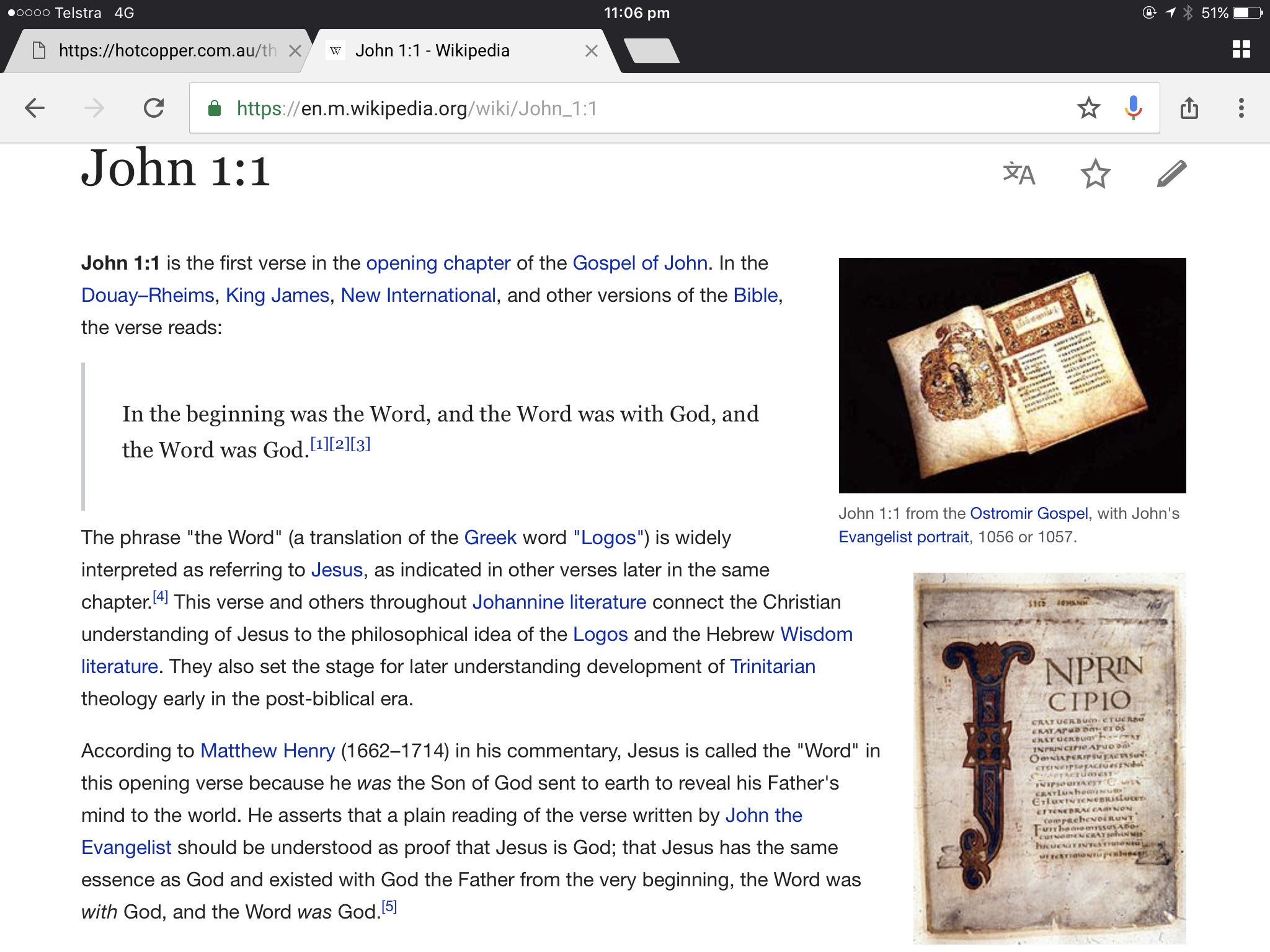Jump to footnote [1]
Viewport: 1270px width, 952px height.
(x=319, y=444)
